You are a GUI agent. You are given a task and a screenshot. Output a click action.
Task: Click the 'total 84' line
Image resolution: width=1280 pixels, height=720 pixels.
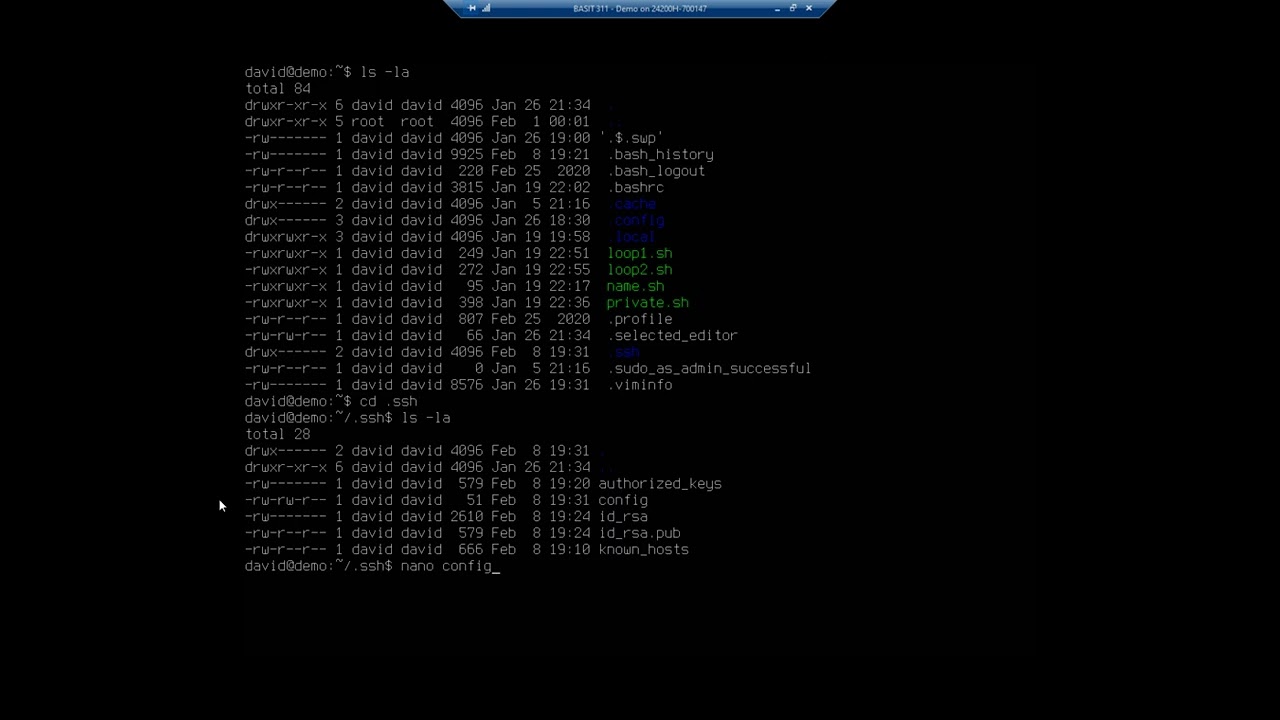click(278, 88)
